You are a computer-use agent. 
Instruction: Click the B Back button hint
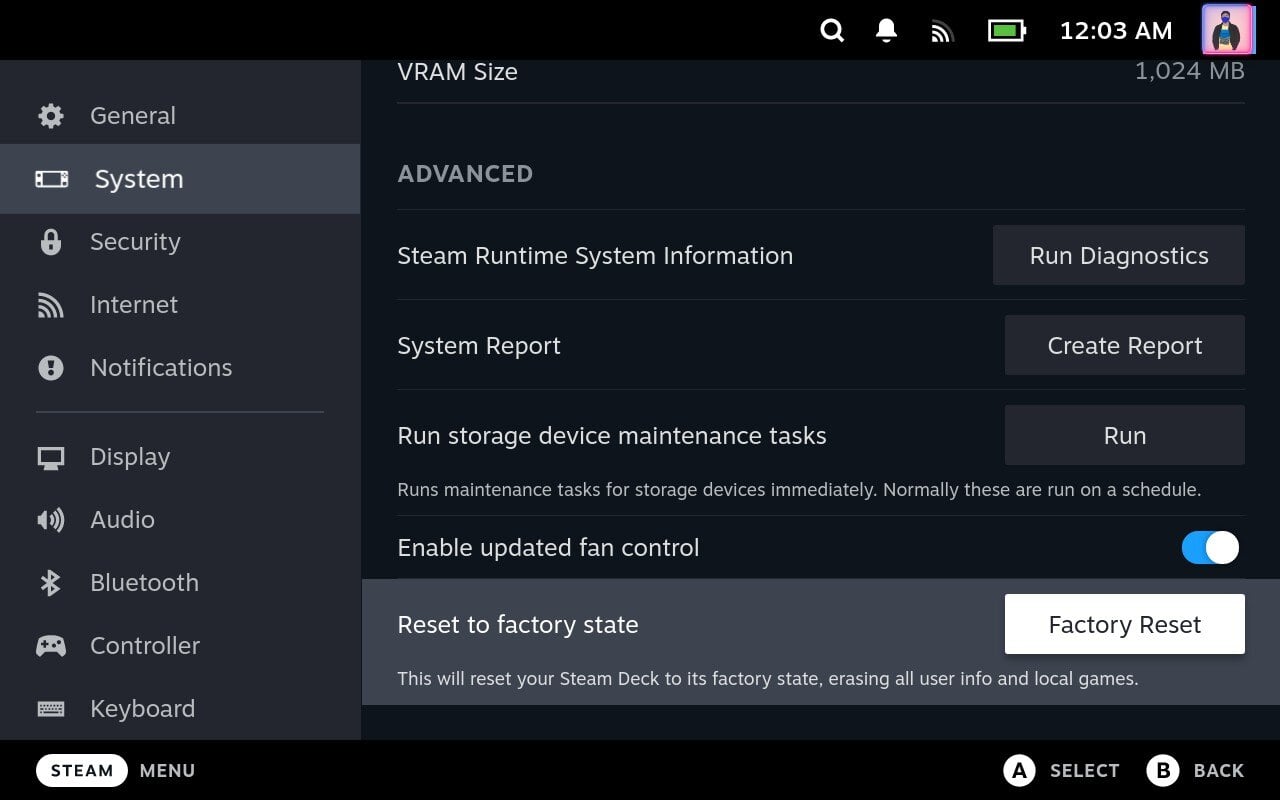(1196, 771)
